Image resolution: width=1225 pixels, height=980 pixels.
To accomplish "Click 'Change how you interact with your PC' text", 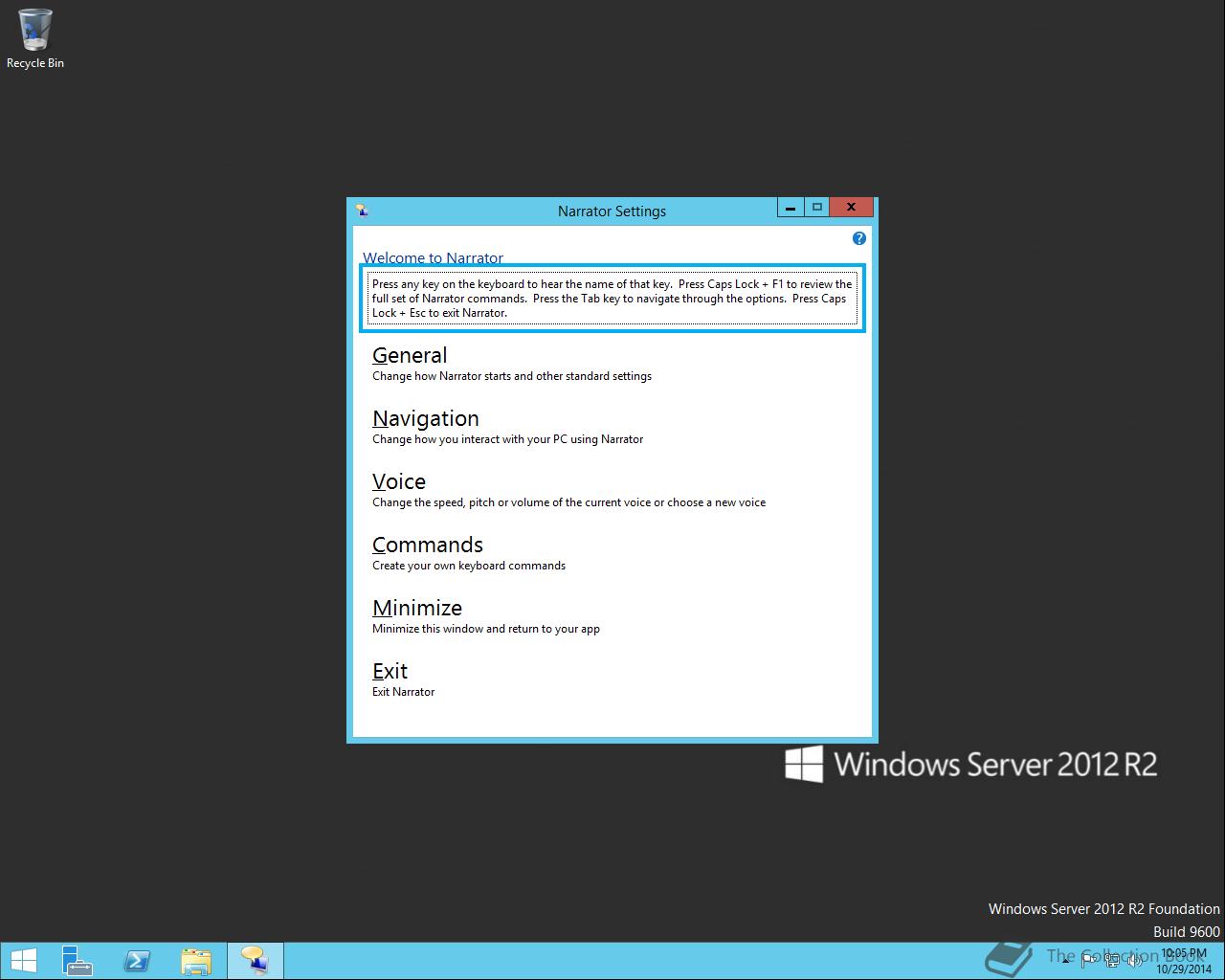I will point(507,439).
